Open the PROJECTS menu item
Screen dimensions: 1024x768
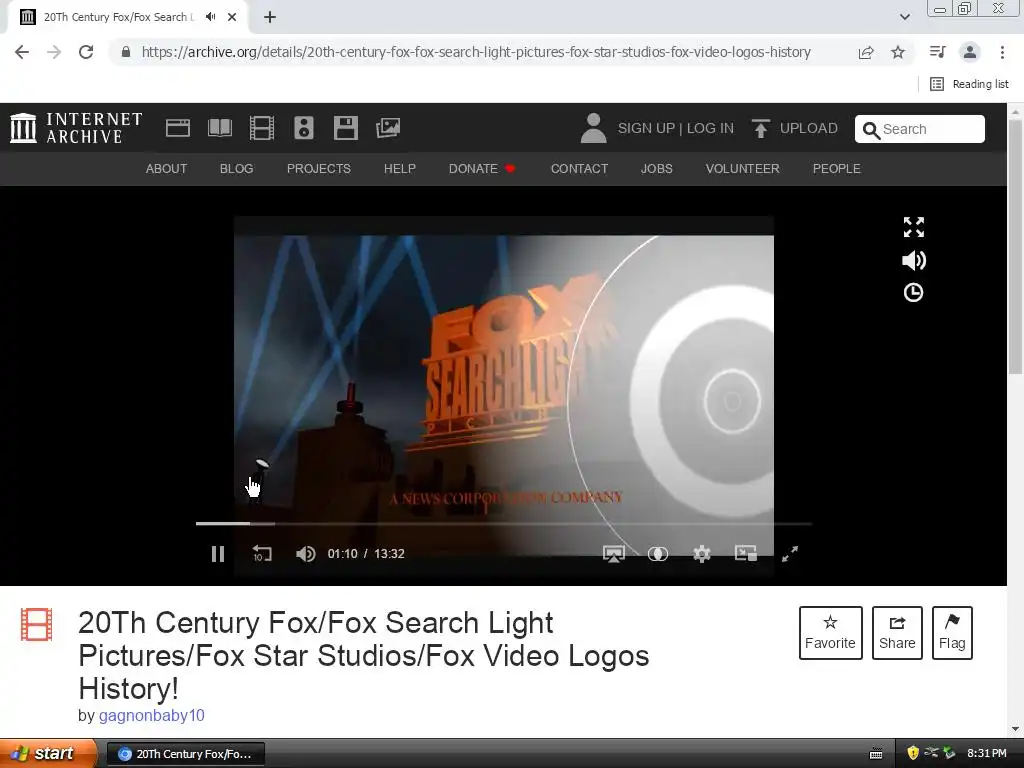pos(319,168)
